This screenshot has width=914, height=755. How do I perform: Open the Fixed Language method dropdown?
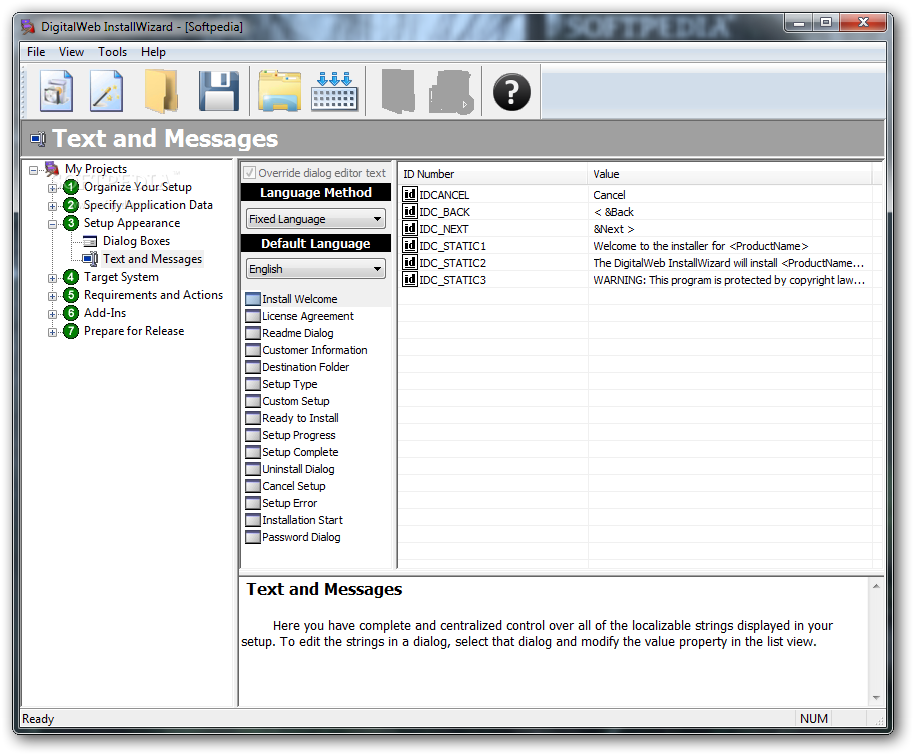[315, 219]
